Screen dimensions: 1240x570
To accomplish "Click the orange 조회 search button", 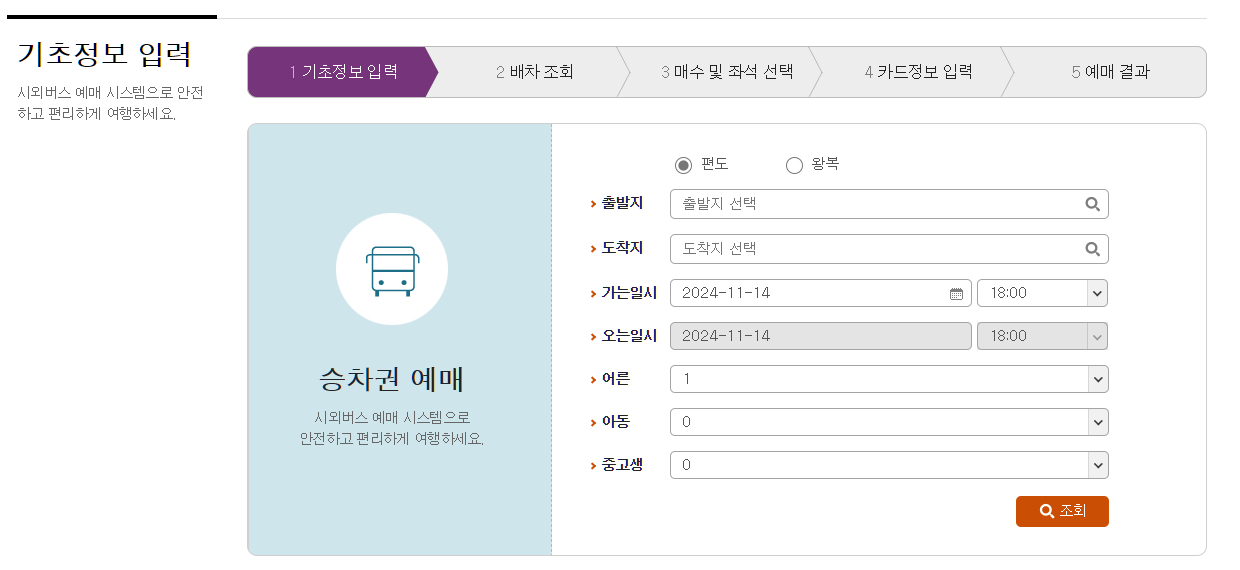I will [1062, 511].
